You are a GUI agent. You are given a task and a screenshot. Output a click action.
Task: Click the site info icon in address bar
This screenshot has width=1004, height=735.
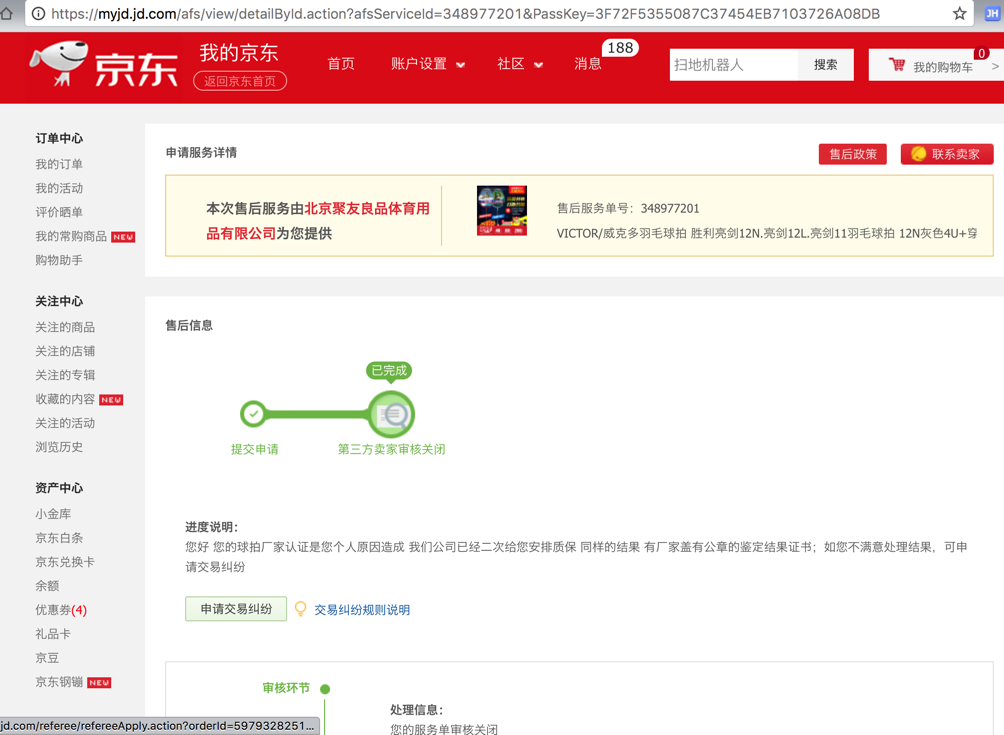(x=38, y=13)
